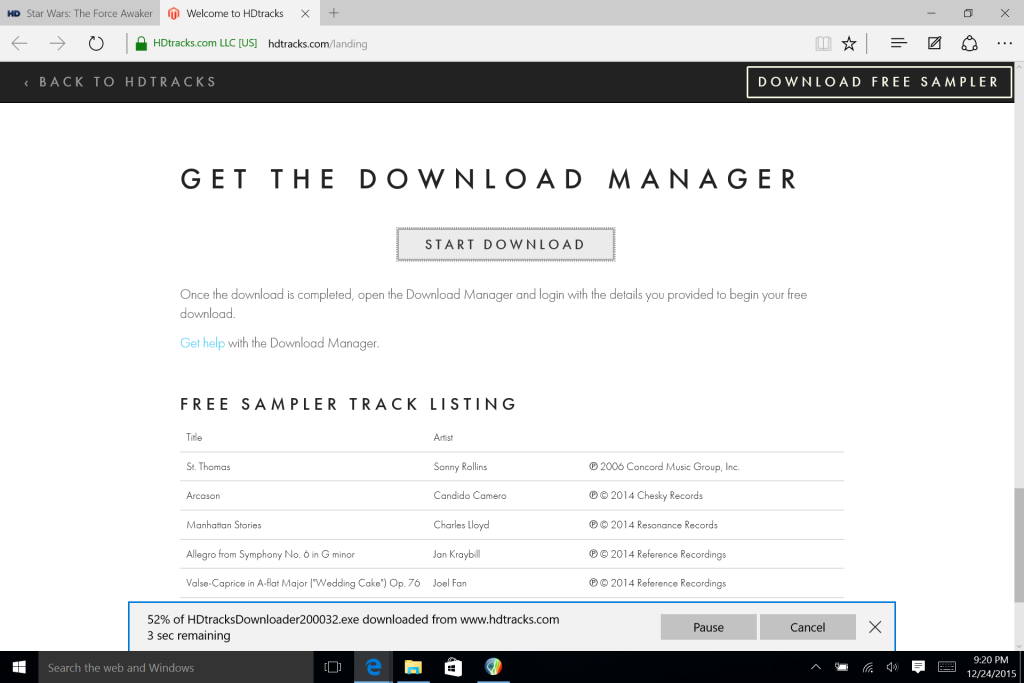Click the browser forward arrow
The image size is (1024, 683).
57,44
